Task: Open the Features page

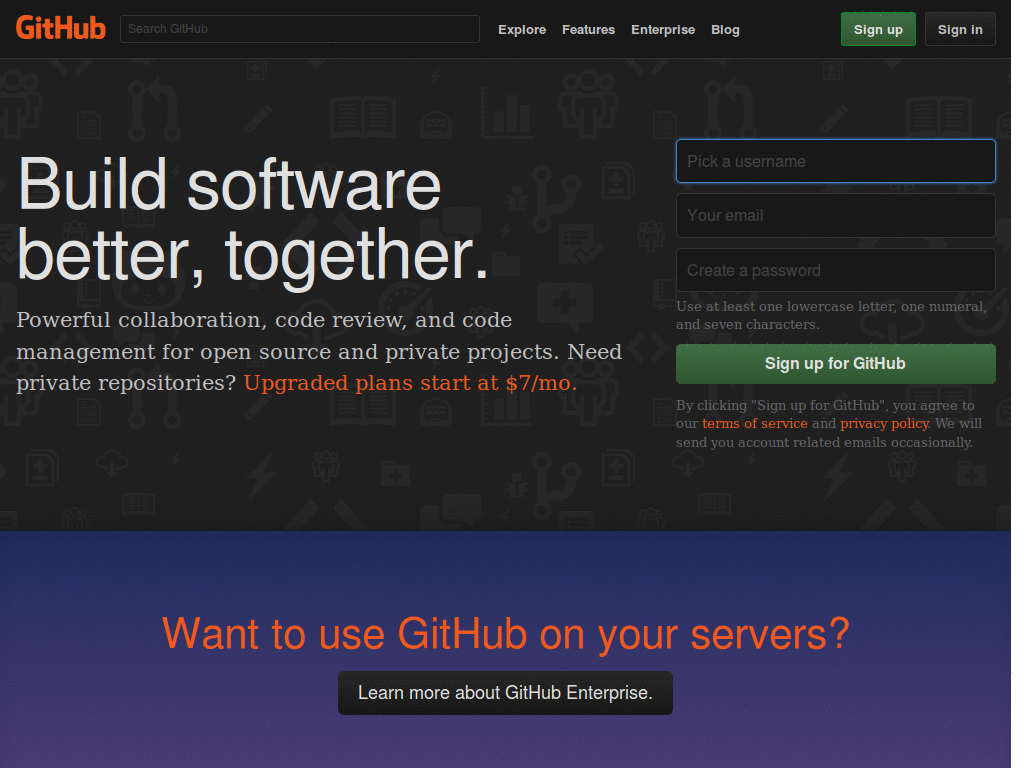Action: pos(588,29)
